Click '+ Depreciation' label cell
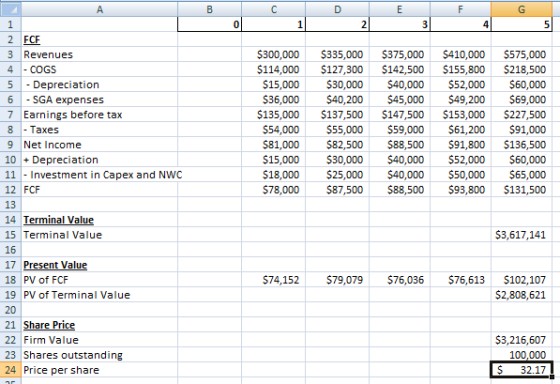This screenshot has width=560, height=384. [x=100, y=160]
